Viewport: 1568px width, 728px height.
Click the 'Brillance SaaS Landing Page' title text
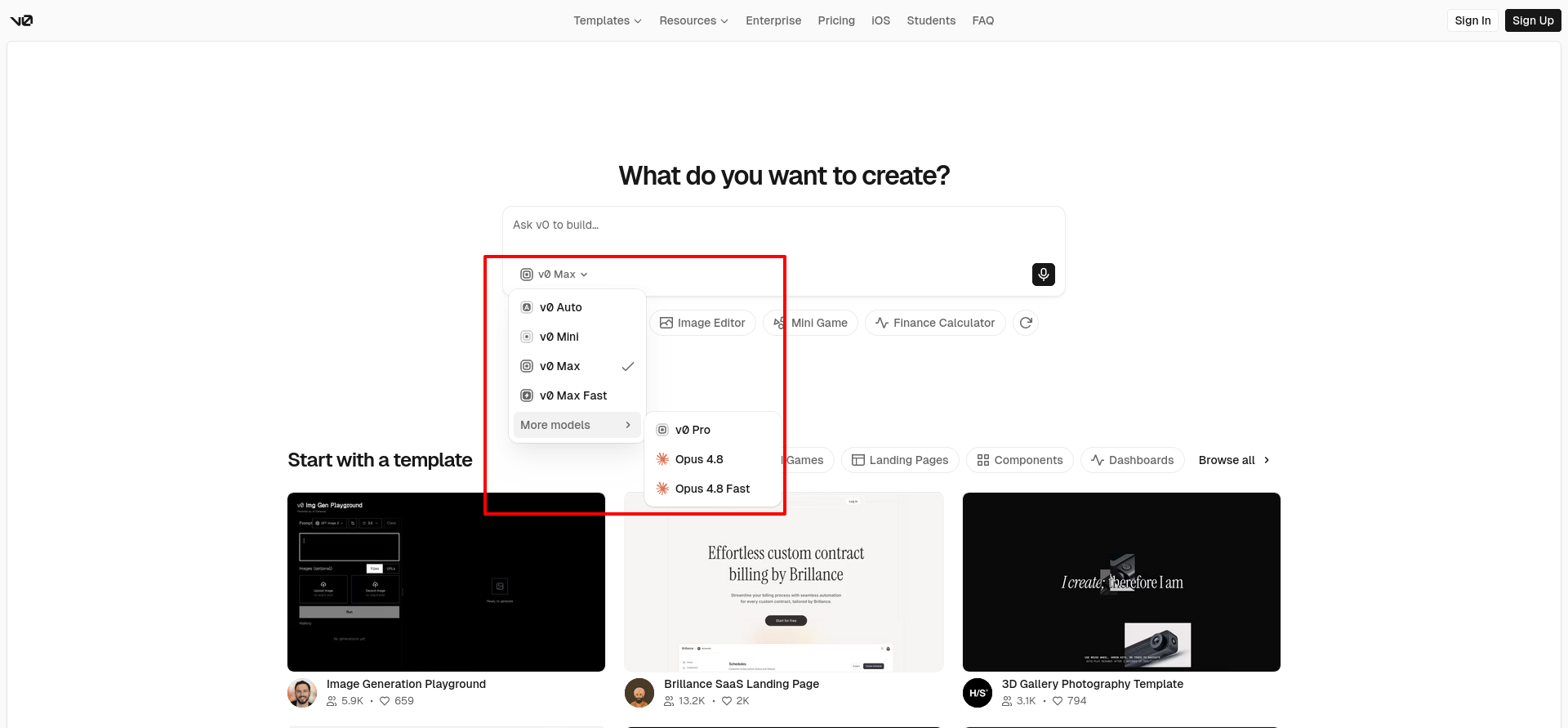click(x=742, y=684)
